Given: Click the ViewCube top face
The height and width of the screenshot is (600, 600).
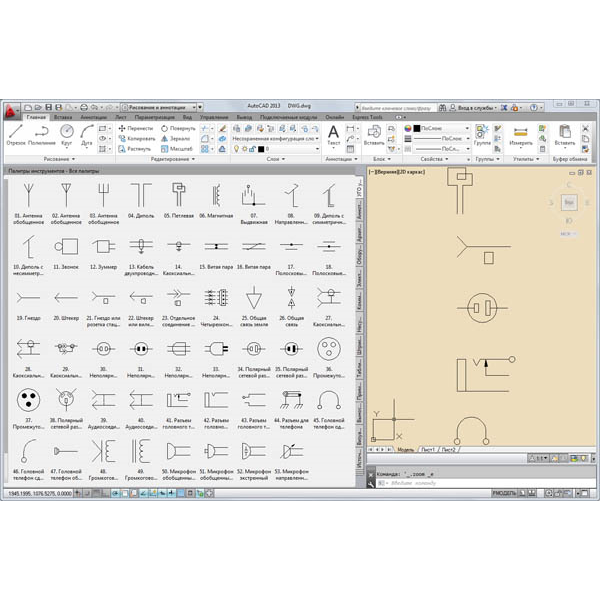Looking at the screenshot, I should click(569, 202).
